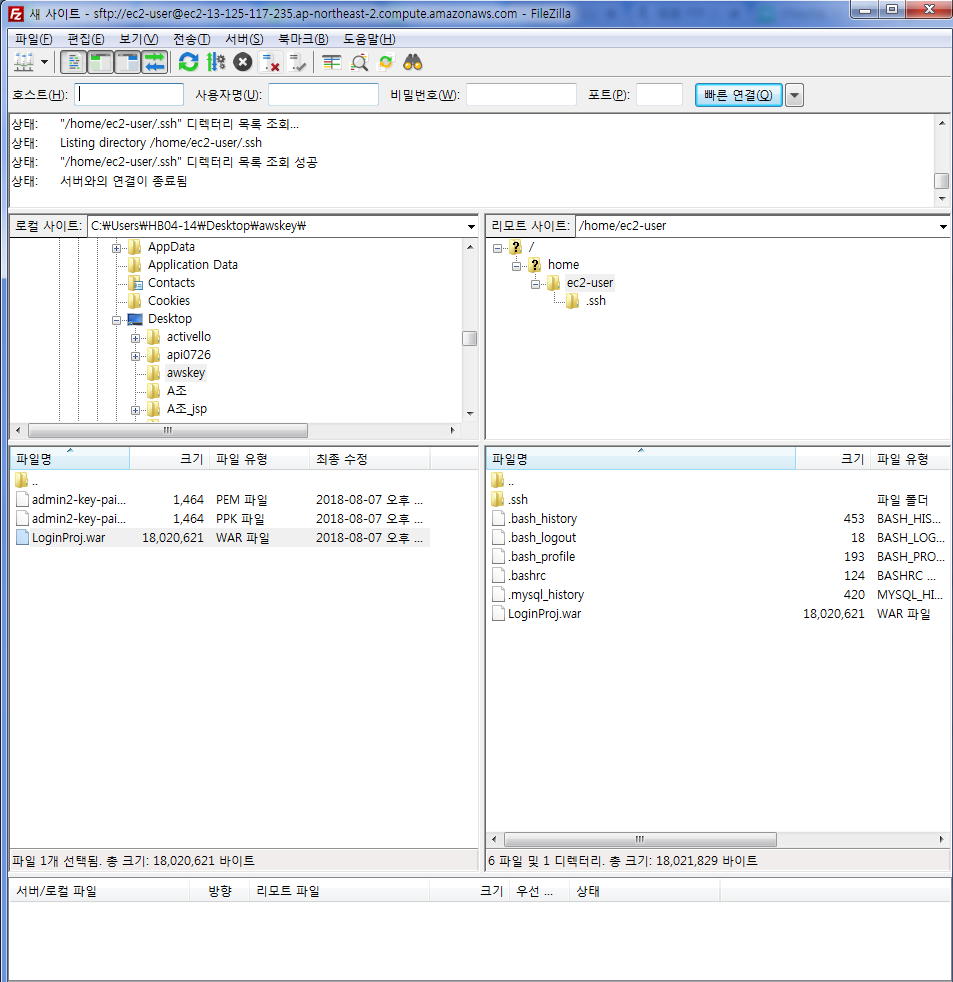Select admin2-key-pair PPK file

pyautogui.click(x=220, y=519)
